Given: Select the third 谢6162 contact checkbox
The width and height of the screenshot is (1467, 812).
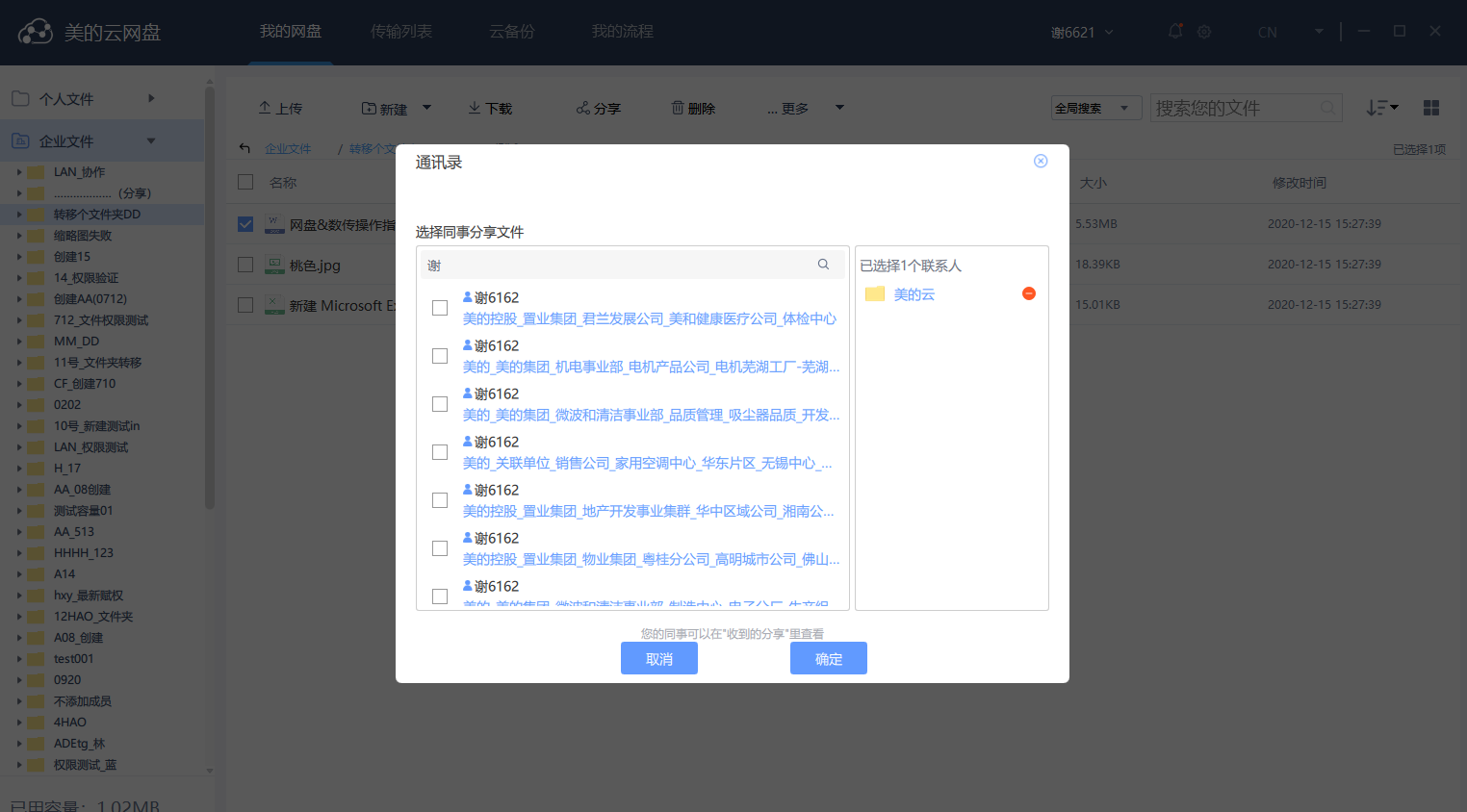Looking at the screenshot, I should click(440, 404).
